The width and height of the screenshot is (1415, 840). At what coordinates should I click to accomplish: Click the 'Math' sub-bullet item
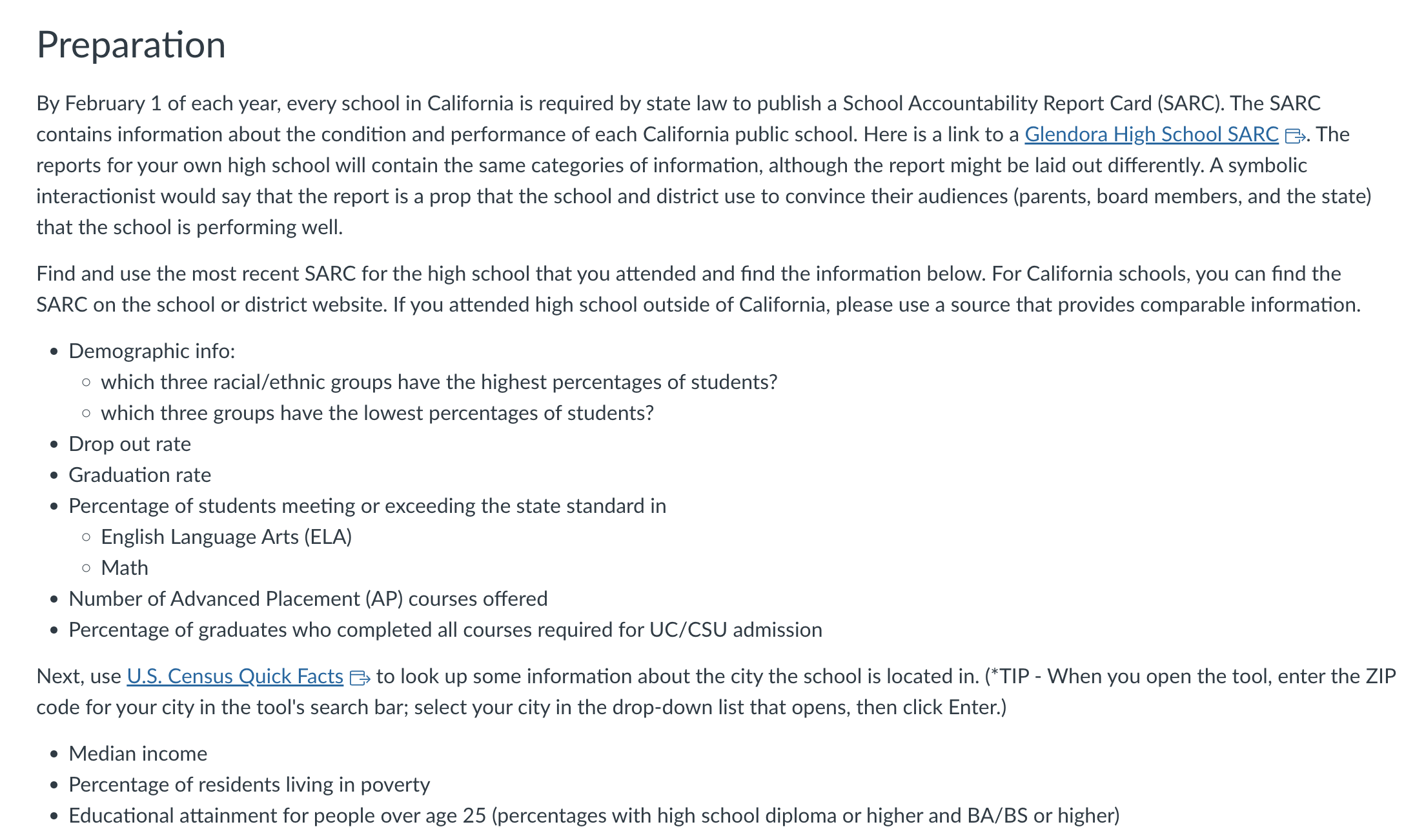point(125,568)
